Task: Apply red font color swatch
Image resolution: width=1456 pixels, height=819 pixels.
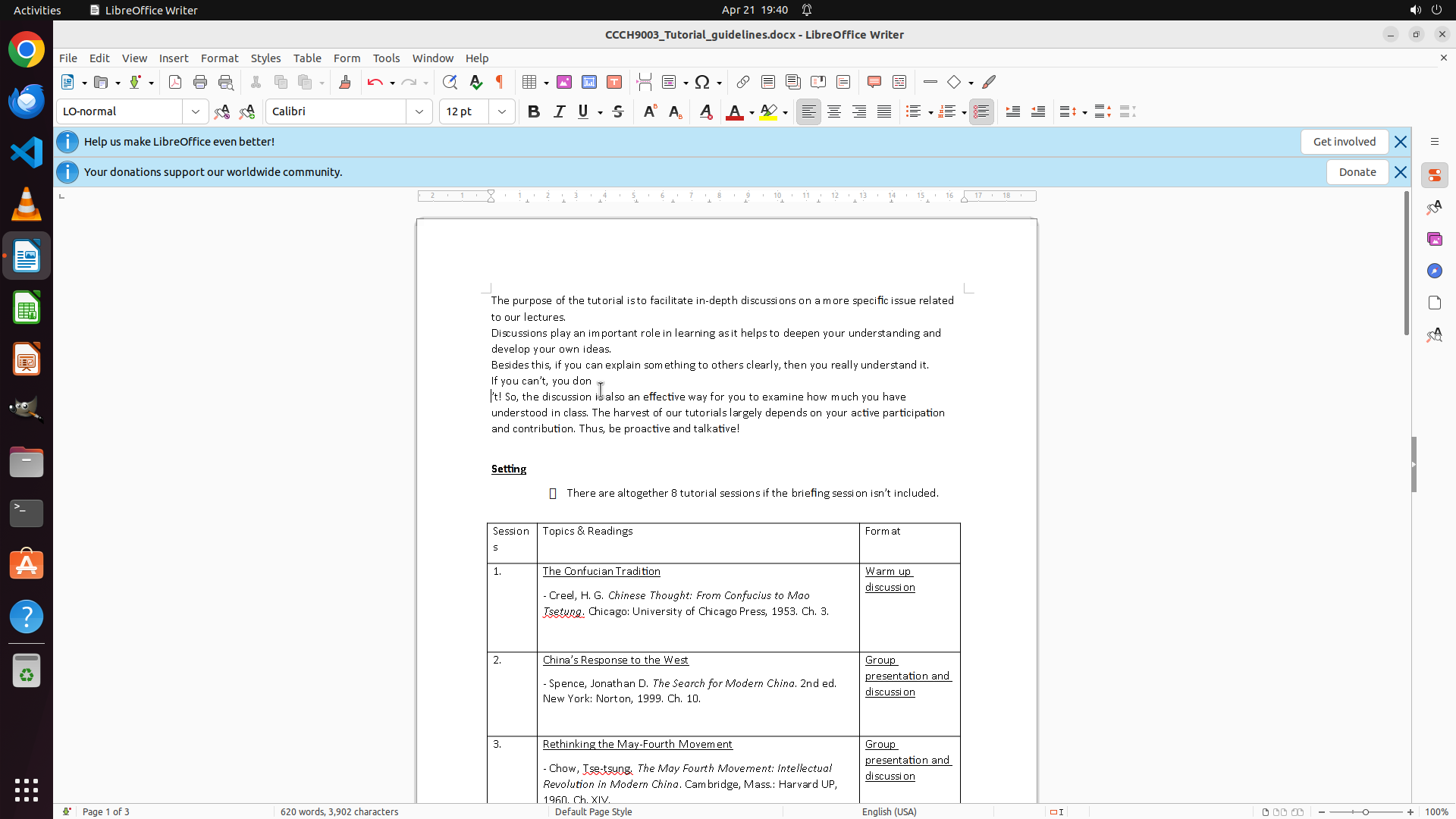Action: coord(734,111)
